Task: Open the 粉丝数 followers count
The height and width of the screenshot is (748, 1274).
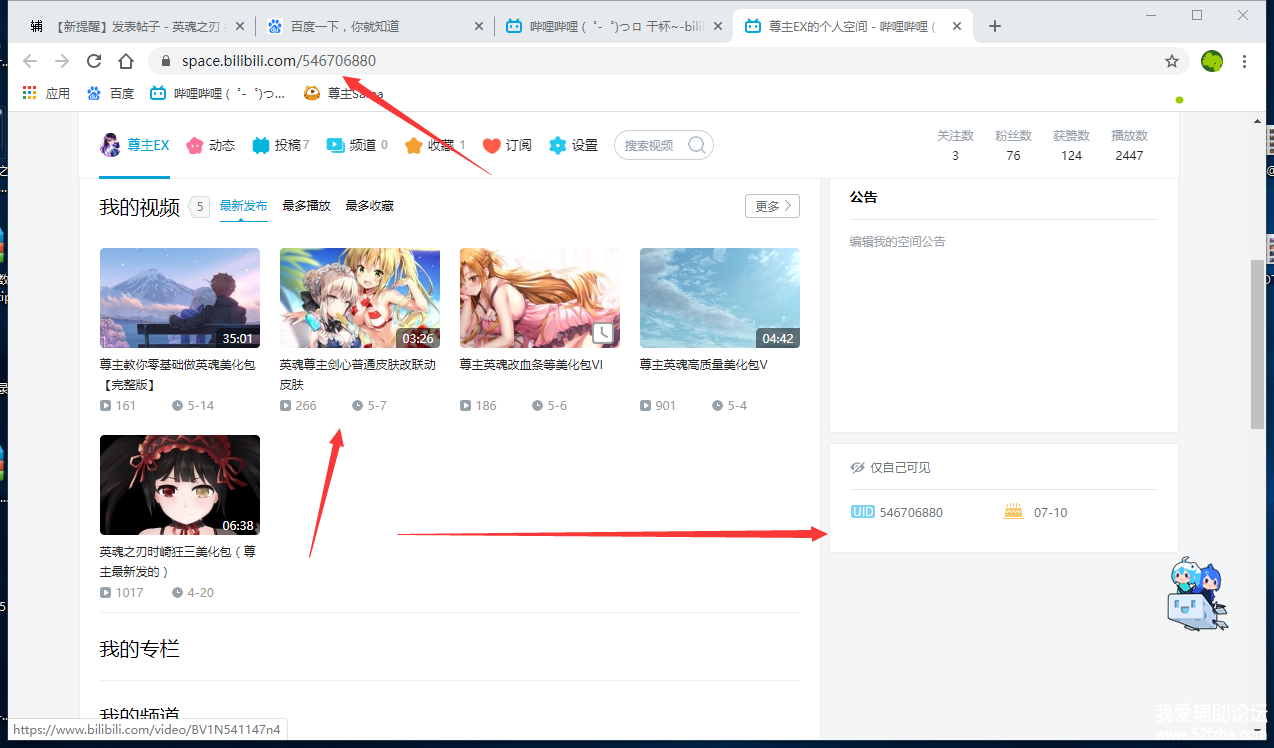Action: (1013, 145)
